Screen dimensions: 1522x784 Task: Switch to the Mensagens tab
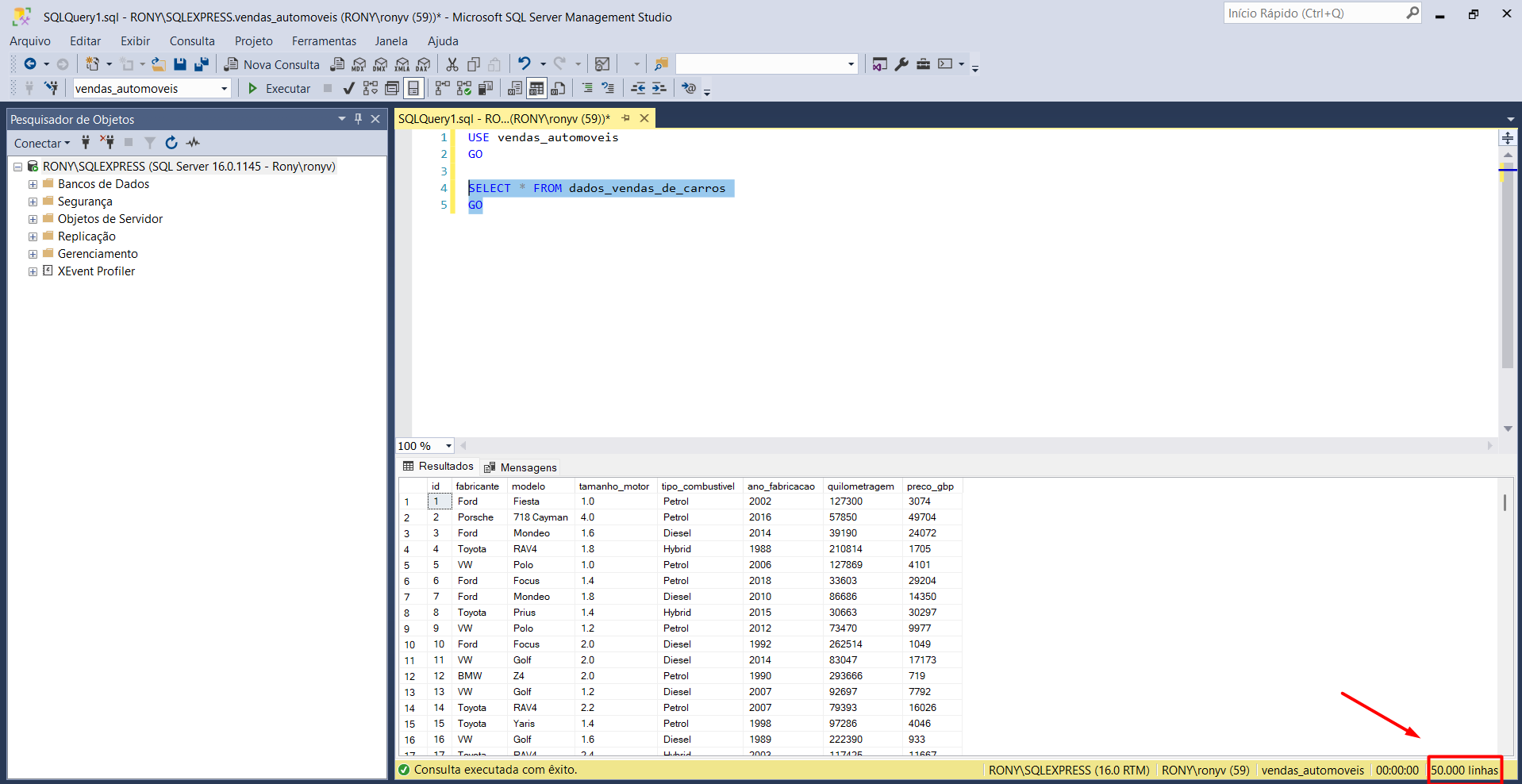(521, 467)
